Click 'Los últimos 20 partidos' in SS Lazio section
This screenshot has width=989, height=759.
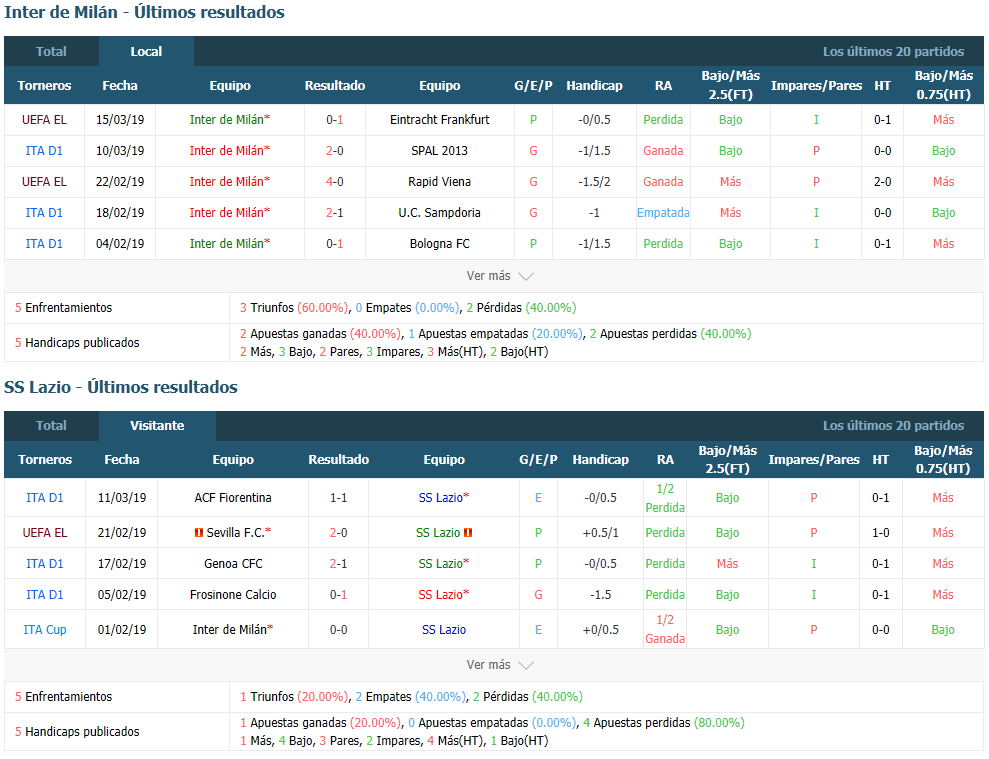(893, 426)
